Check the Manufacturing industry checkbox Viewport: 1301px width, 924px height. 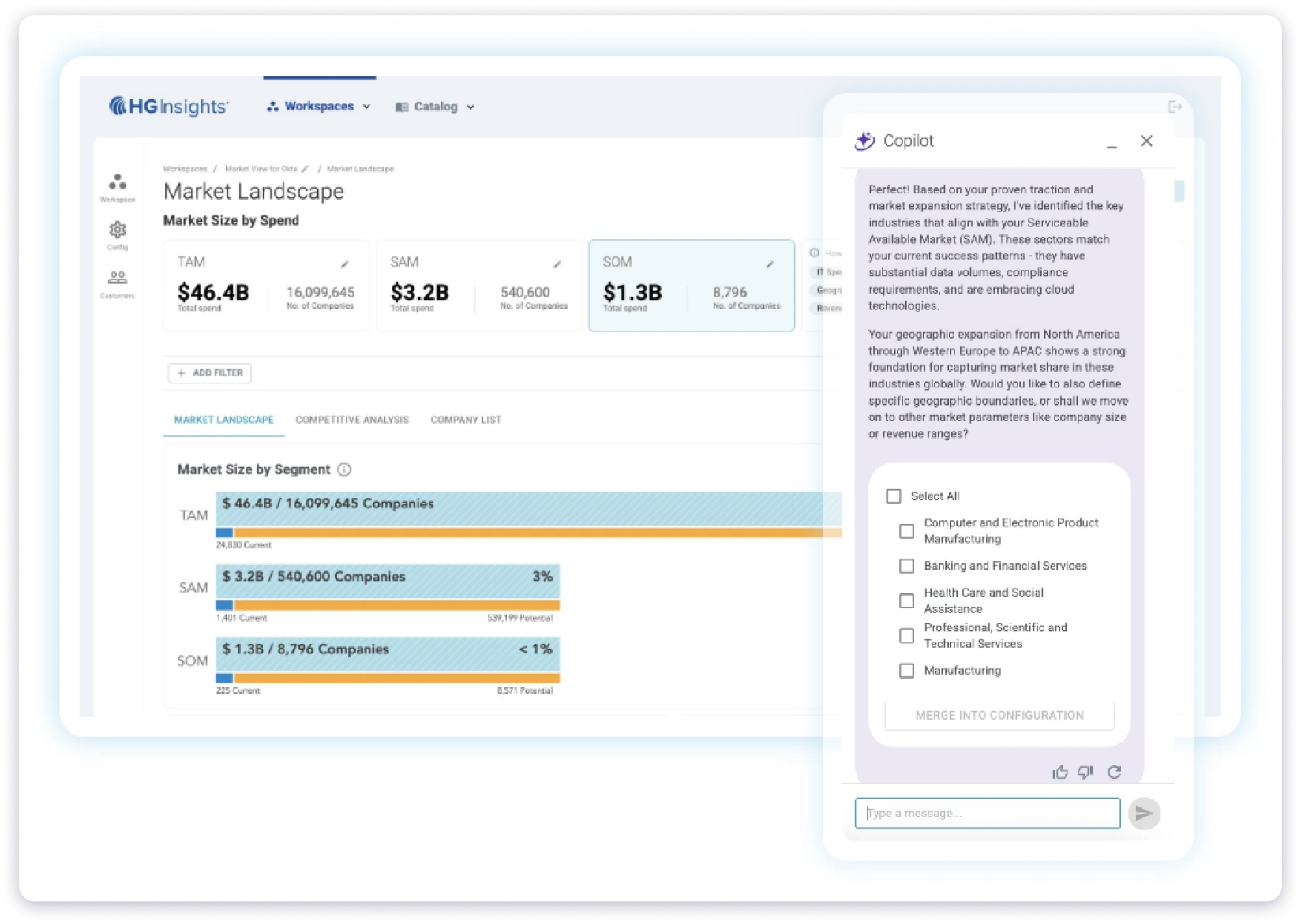click(905, 670)
